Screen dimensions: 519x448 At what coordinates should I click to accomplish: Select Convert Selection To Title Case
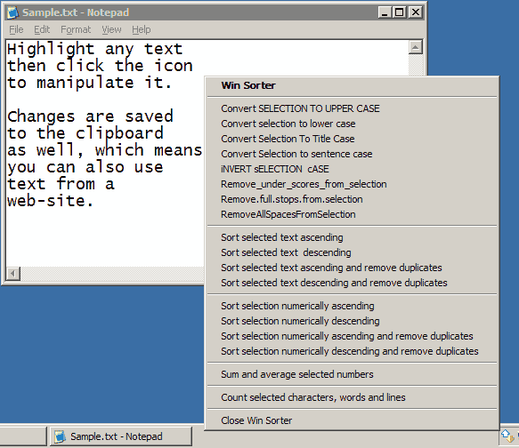(352, 139)
